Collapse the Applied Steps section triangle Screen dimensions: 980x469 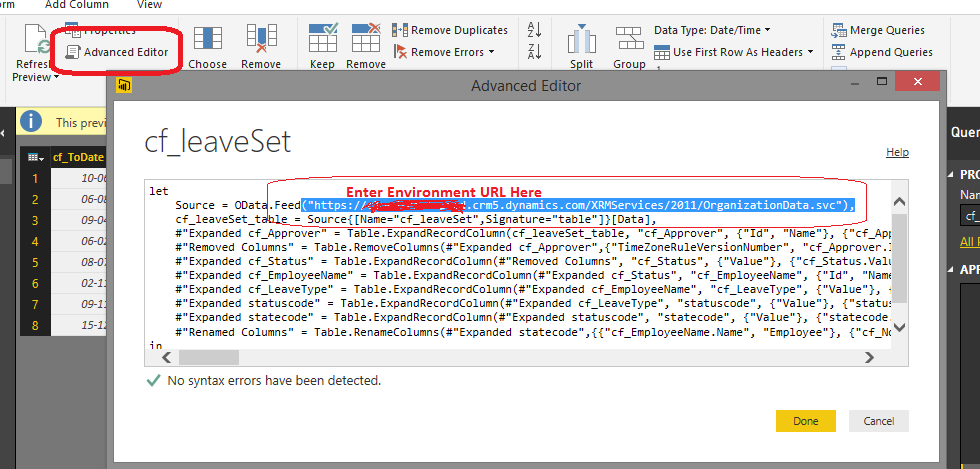pyautogui.click(x=952, y=270)
